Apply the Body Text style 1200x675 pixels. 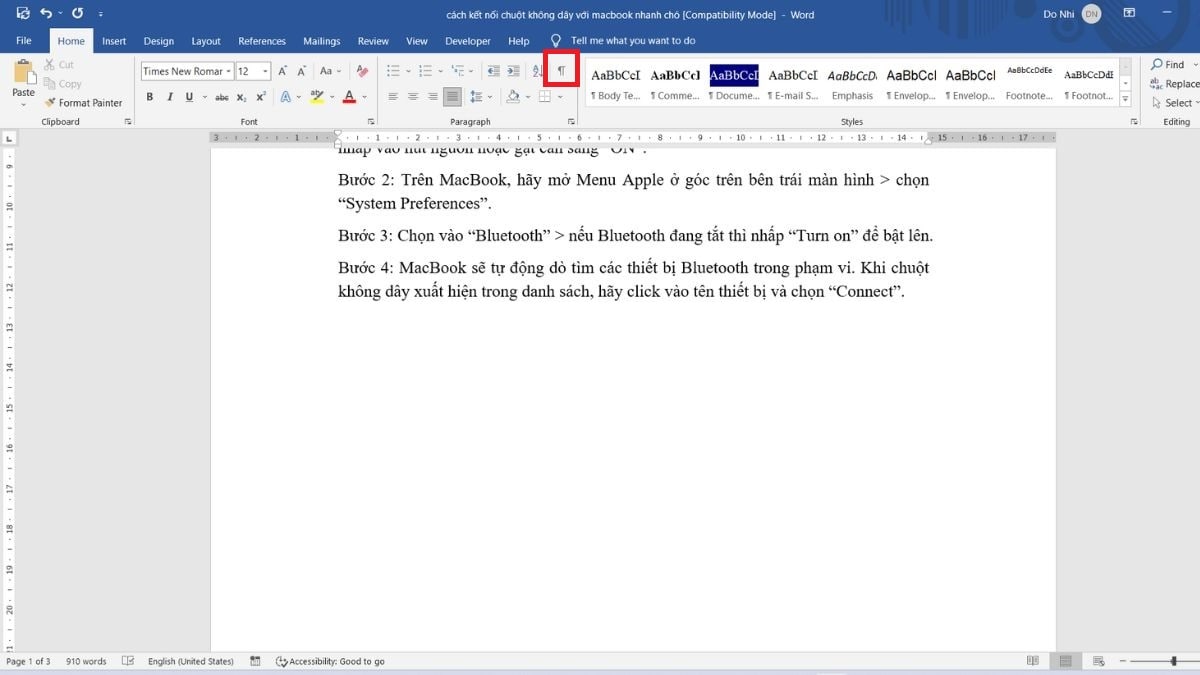pyautogui.click(x=615, y=83)
